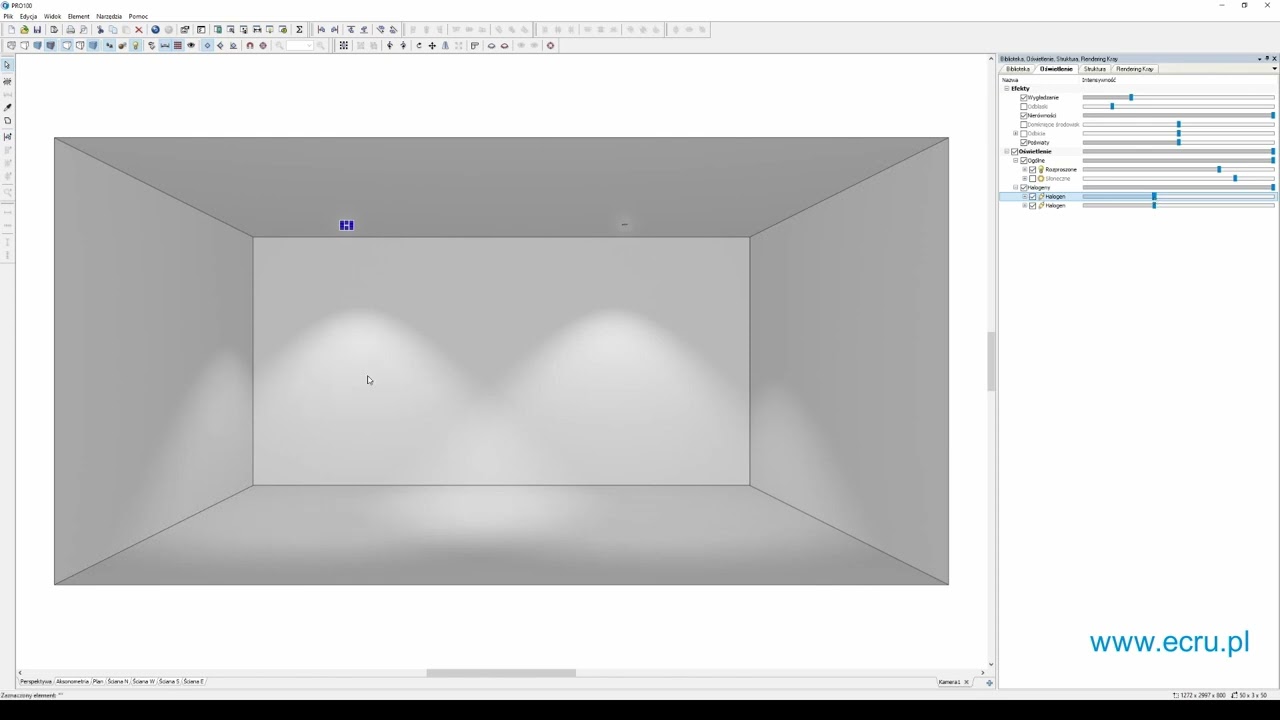
Task: Click the selected halogen lamp in the room
Action: (x=346, y=225)
